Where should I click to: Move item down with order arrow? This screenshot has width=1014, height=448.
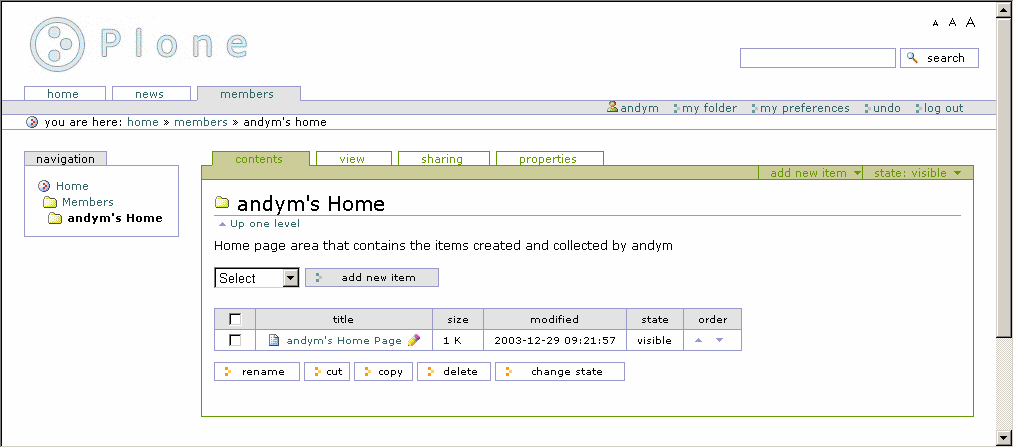[x=719, y=340]
